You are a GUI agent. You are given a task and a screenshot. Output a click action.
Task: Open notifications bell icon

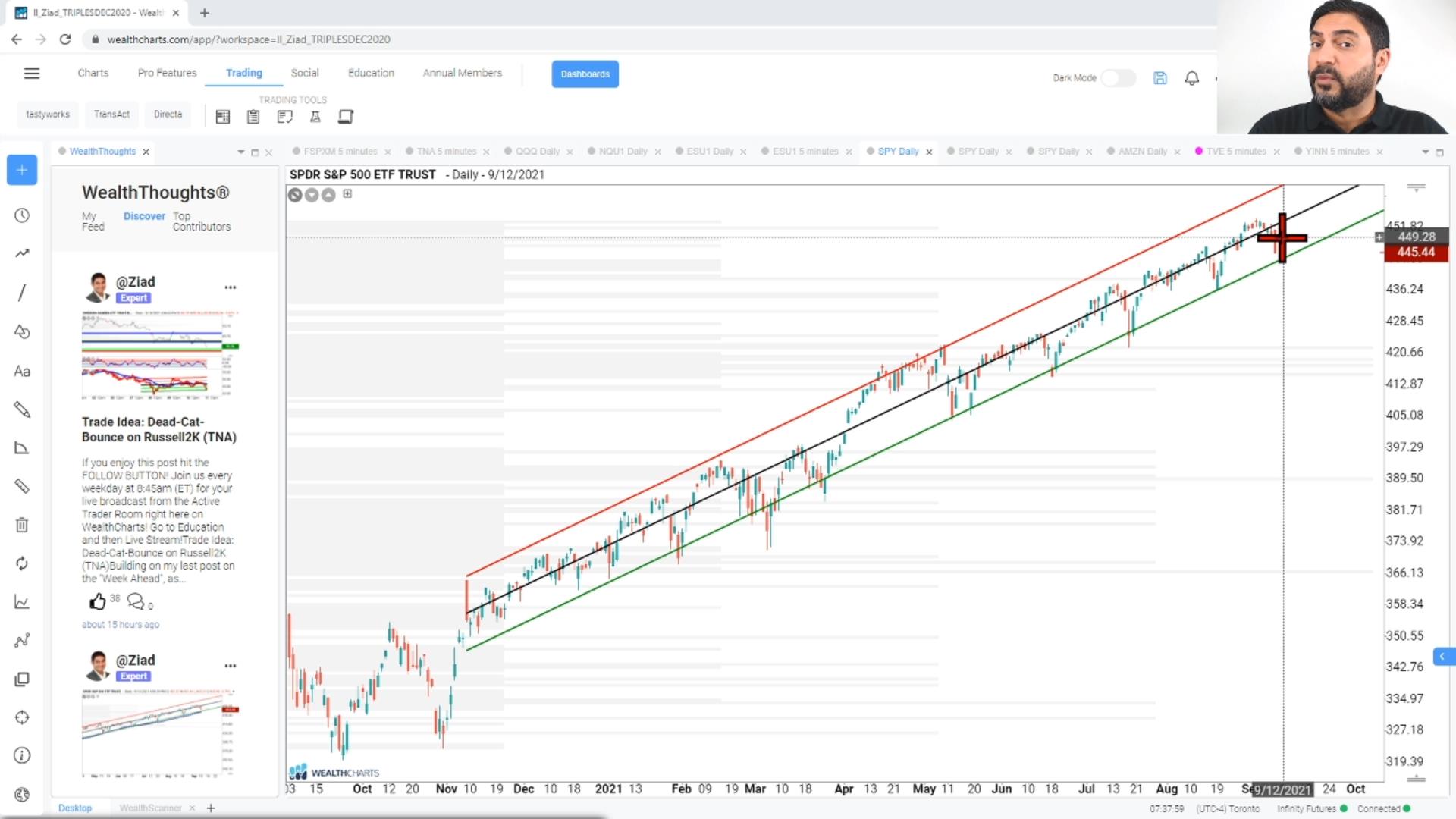tap(1192, 78)
